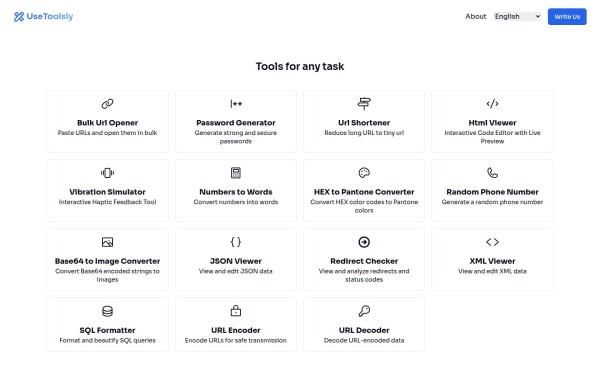Click the Bulk Url Opener chain-link icon

point(107,104)
